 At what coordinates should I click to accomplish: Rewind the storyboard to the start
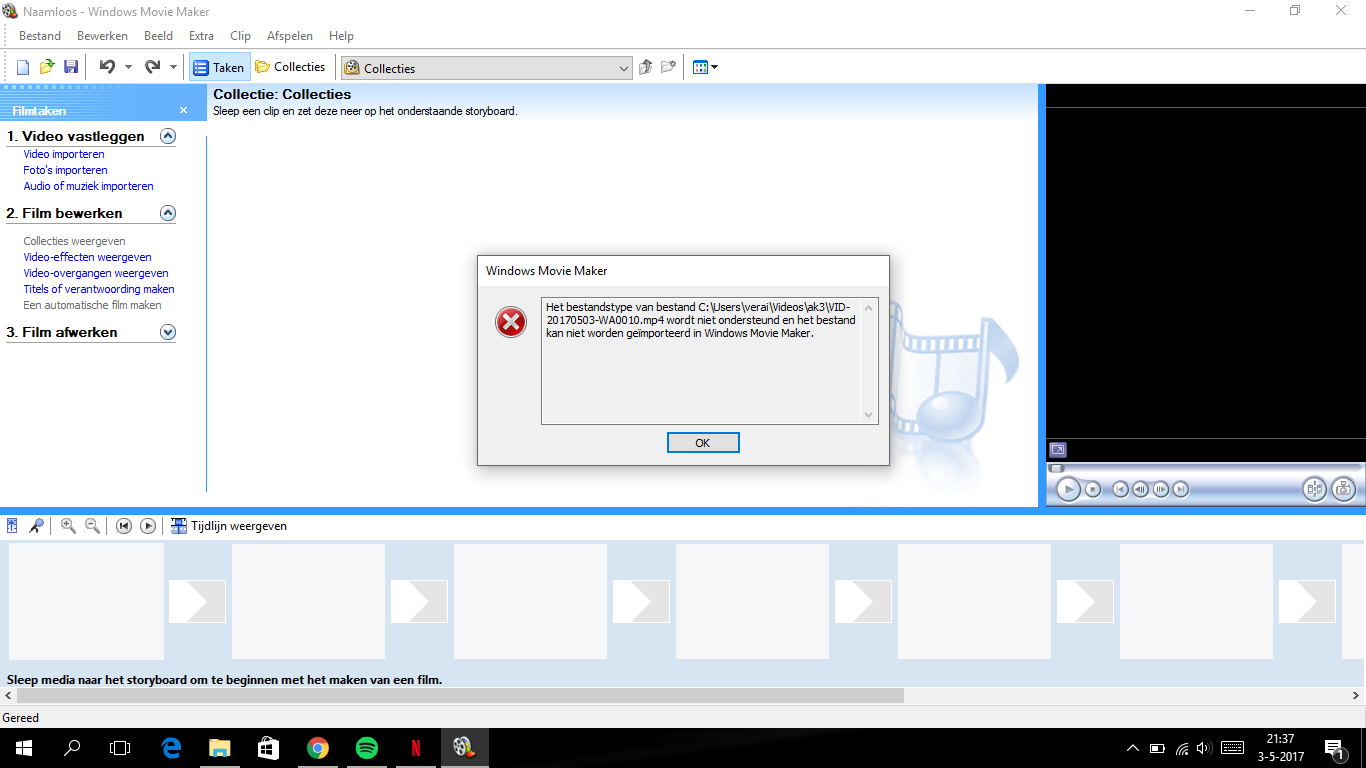pos(124,526)
